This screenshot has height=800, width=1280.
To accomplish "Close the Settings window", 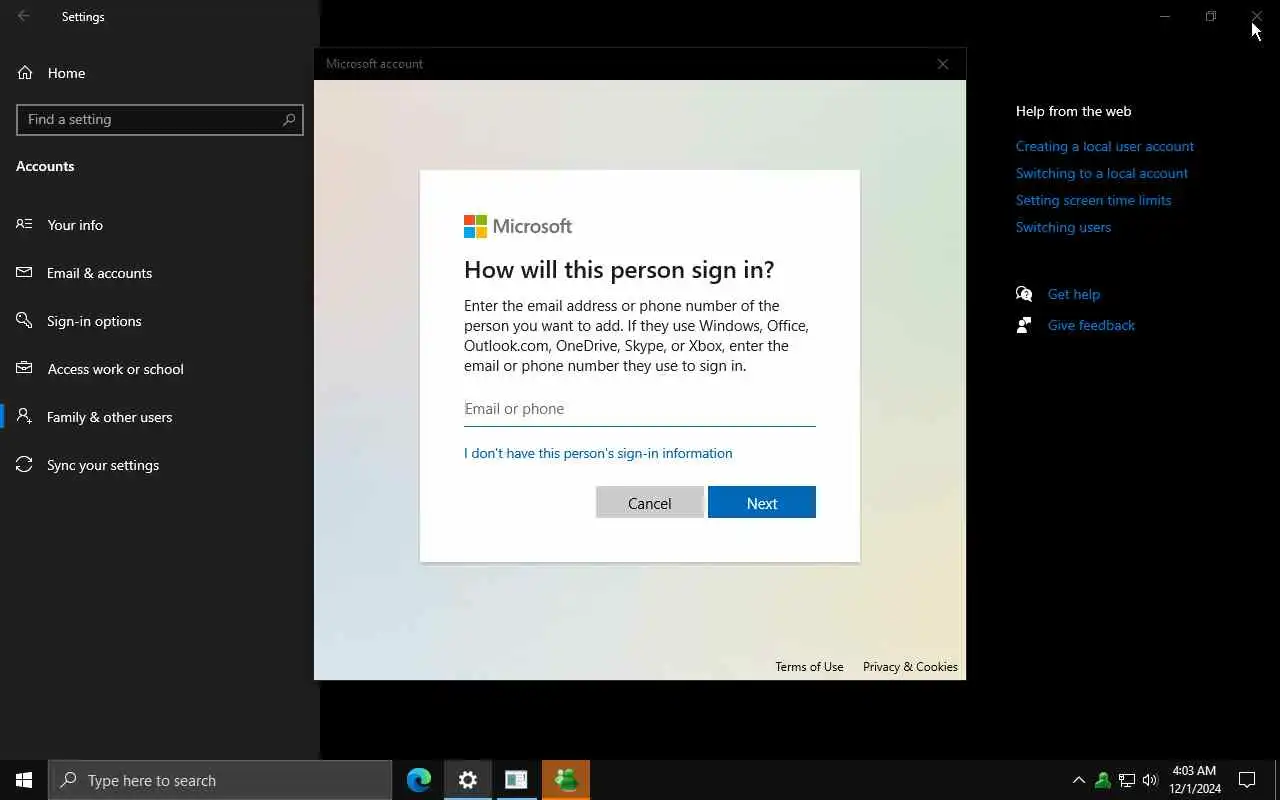I will [x=1257, y=16].
